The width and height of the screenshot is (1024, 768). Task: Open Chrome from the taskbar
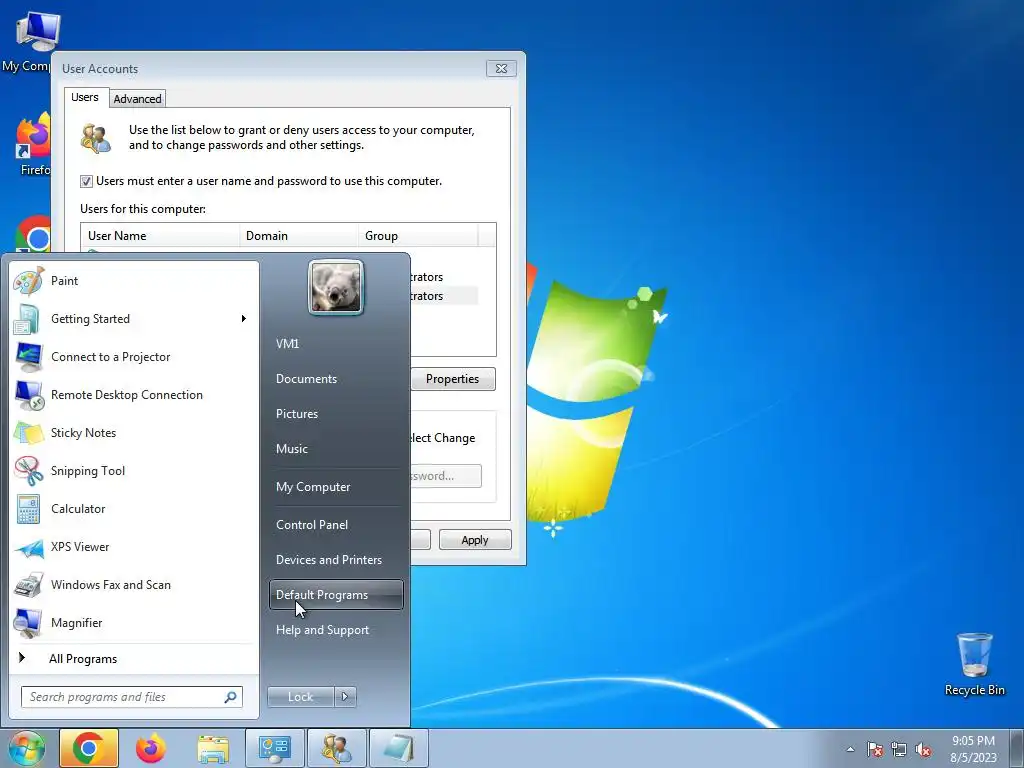pyautogui.click(x=89, y=748)
